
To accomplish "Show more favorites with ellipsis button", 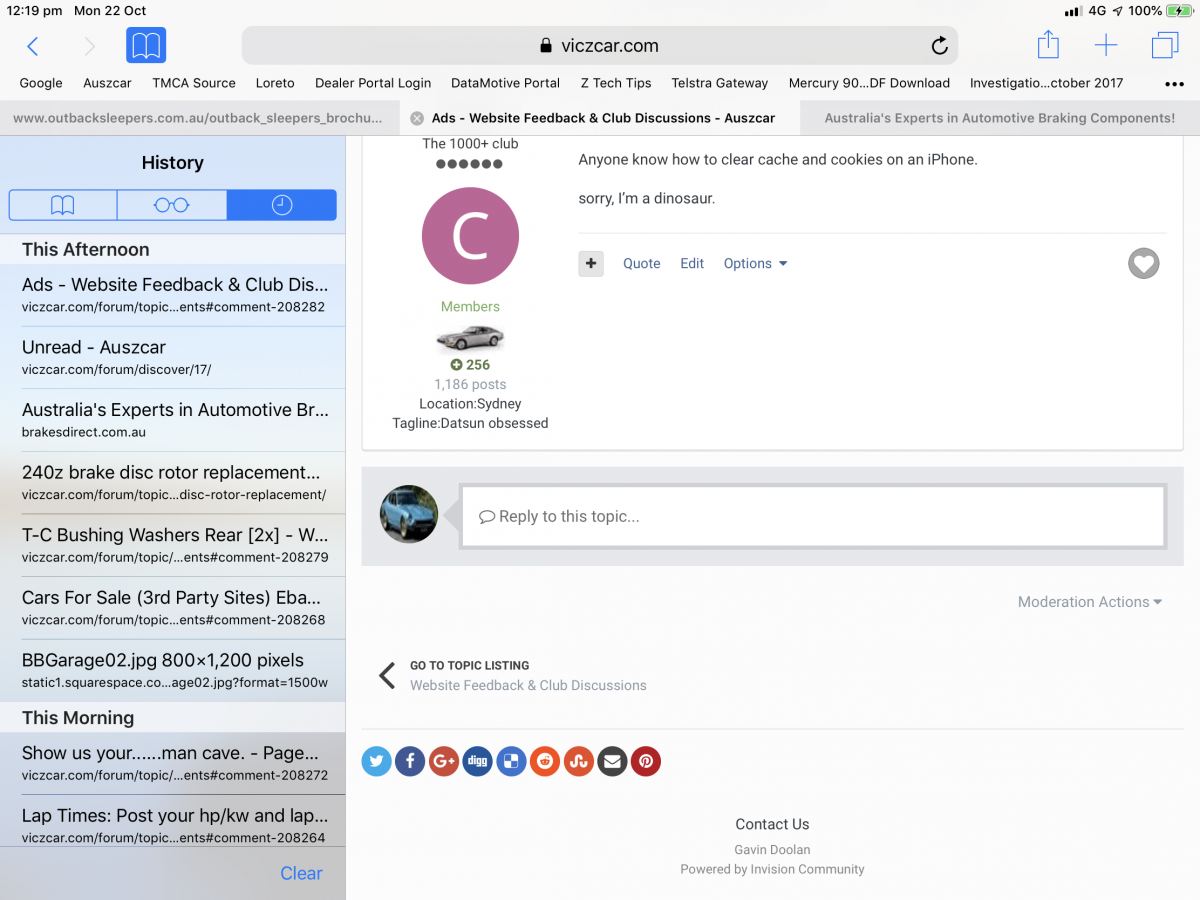I will click(1174, 84).
